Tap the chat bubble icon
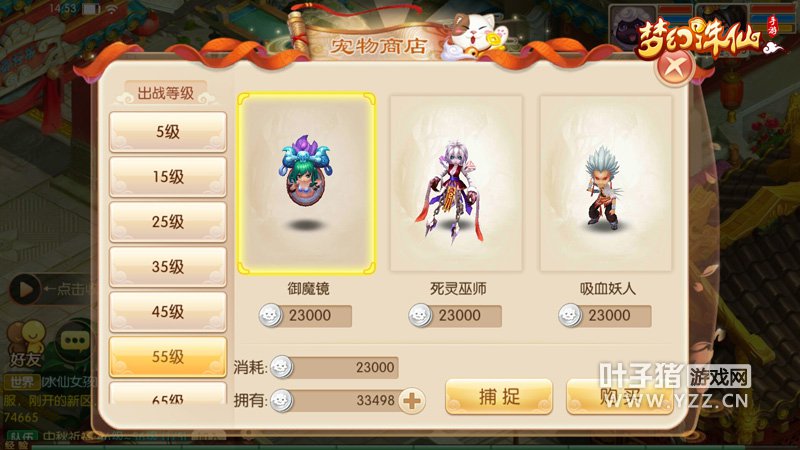 pos(75,340)
